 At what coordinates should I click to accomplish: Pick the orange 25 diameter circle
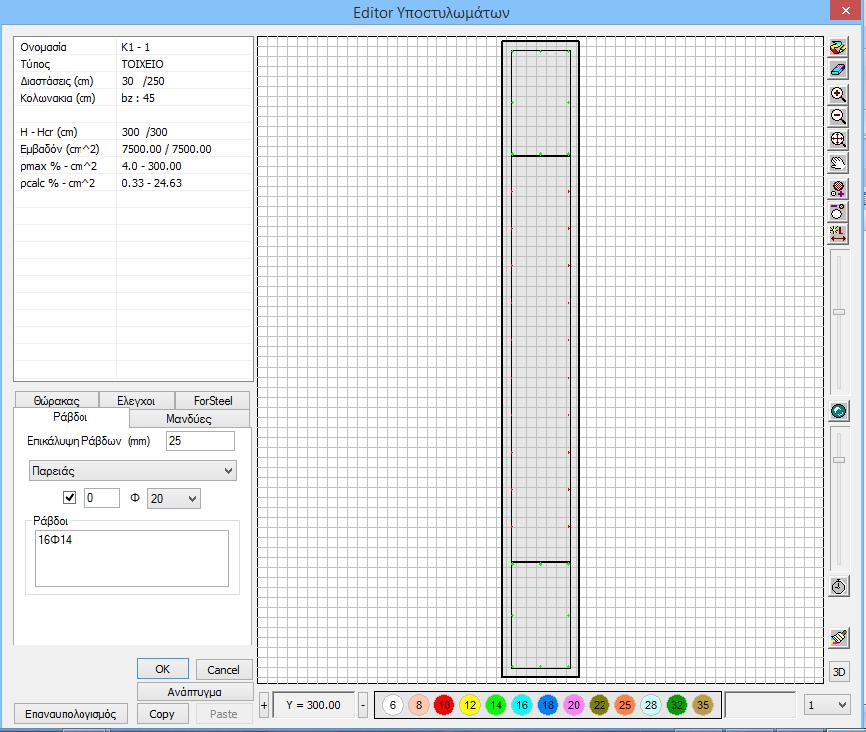pos(625,705)
